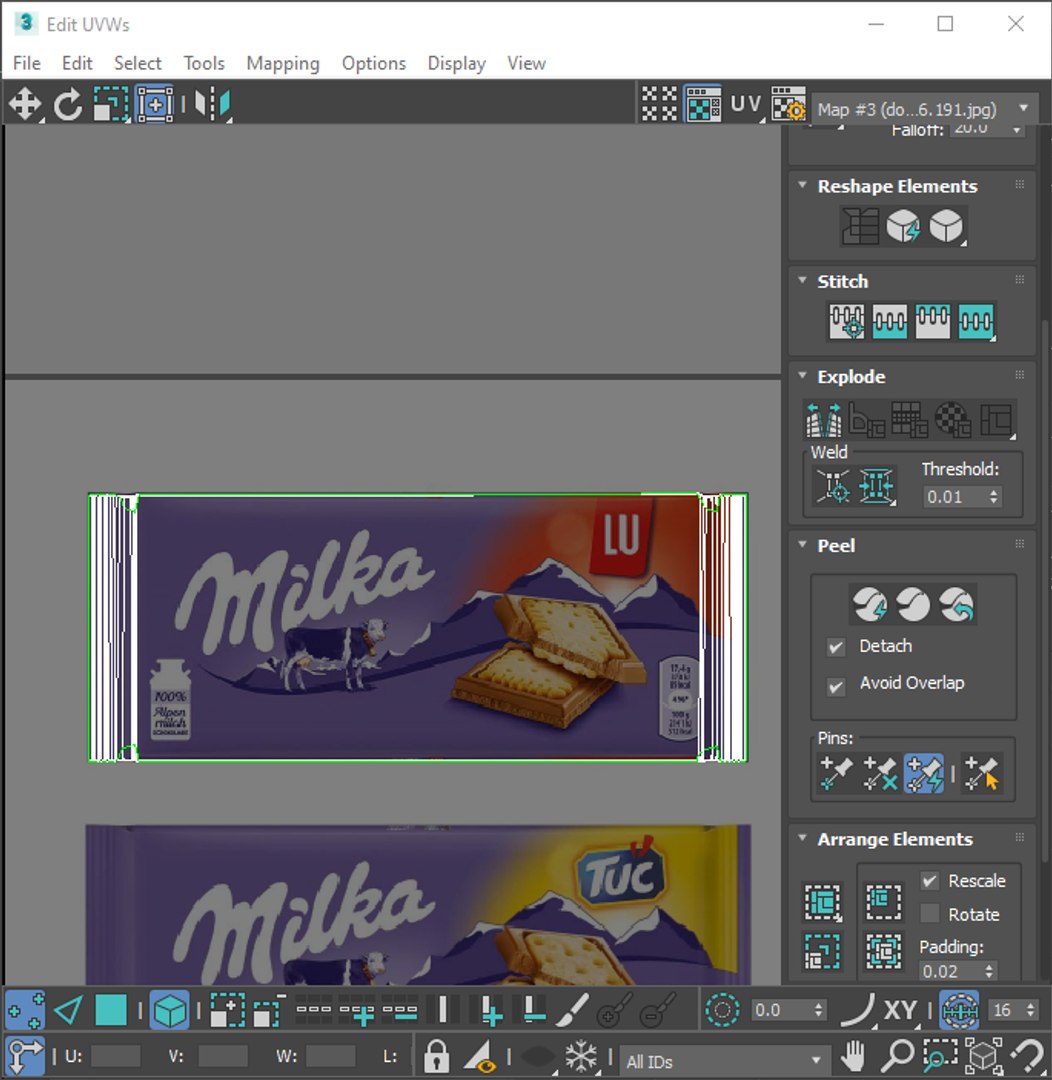Click the Relax custom cube icon
The height and width of the screenshot is (1080, 1052).
coord(946,226)
